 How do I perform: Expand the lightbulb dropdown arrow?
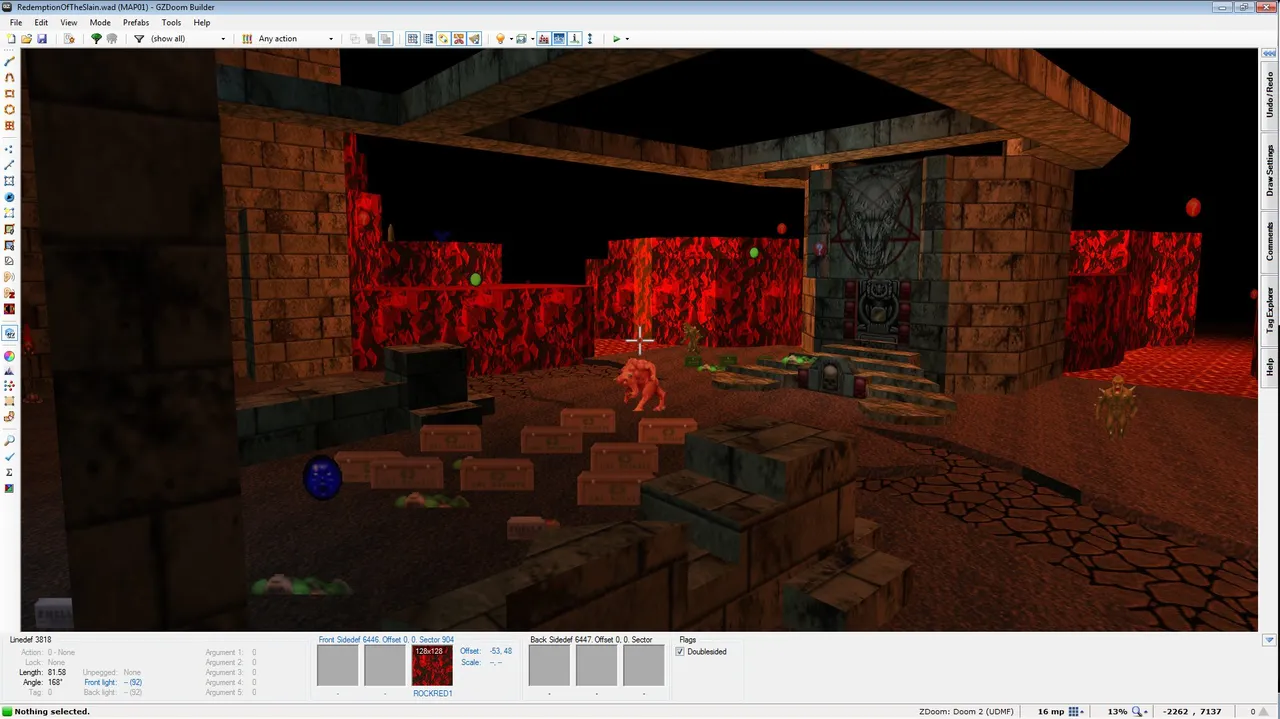pos(510,39)
